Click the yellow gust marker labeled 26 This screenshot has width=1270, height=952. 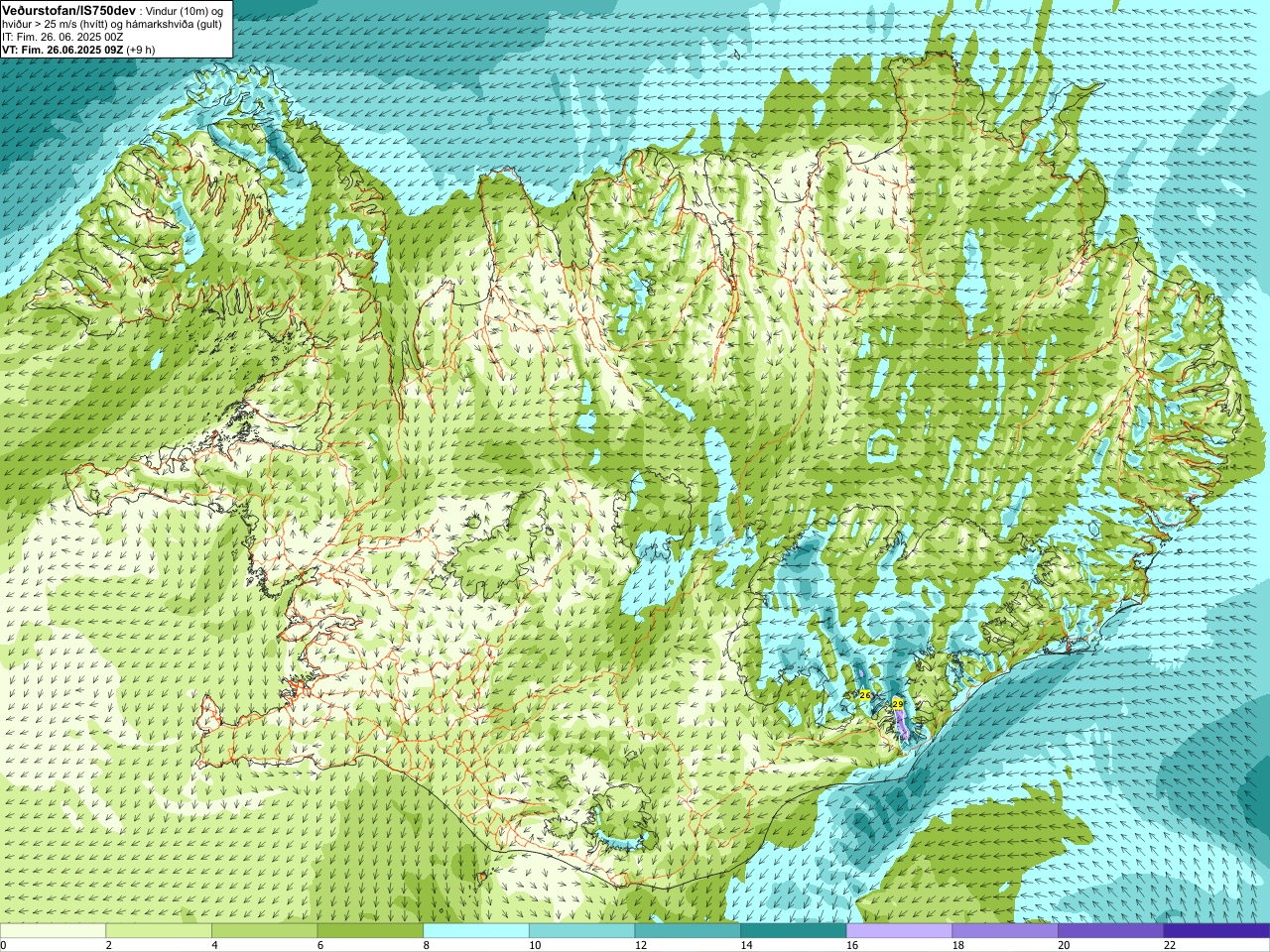point(865,695)
